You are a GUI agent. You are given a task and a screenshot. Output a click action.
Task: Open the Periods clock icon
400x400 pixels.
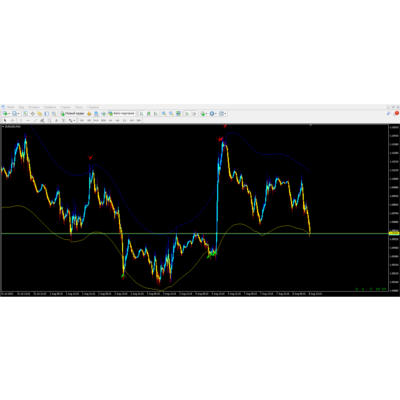click(x=212, y=113)
